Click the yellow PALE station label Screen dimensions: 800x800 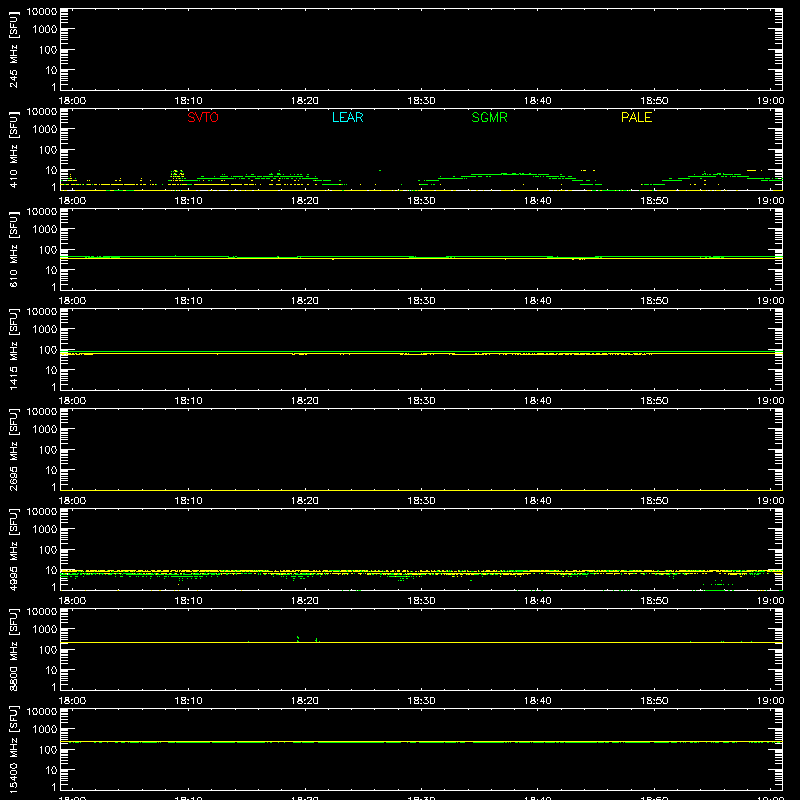(x=636, y=117)
